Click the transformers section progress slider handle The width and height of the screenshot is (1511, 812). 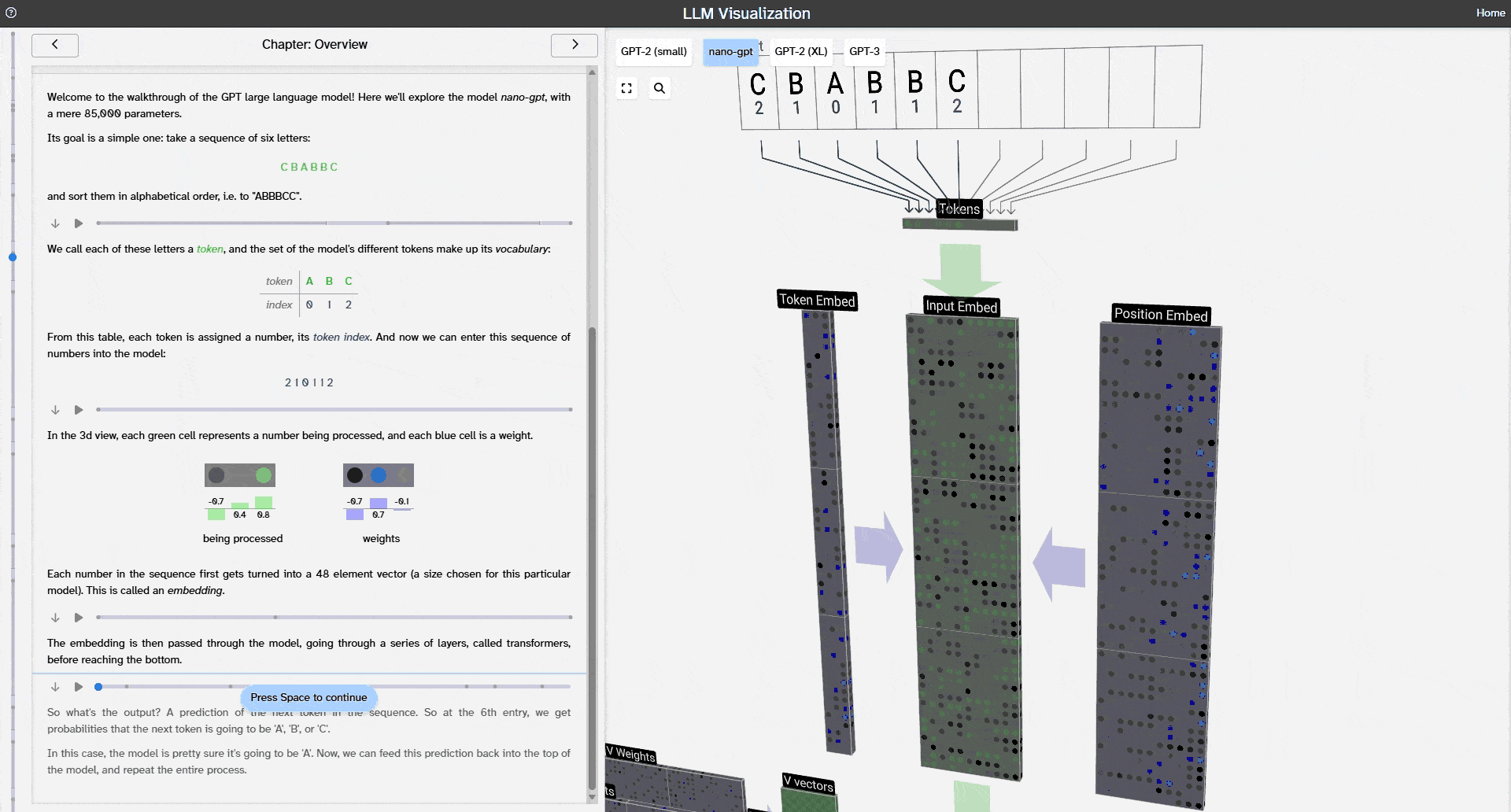[98, 687]
